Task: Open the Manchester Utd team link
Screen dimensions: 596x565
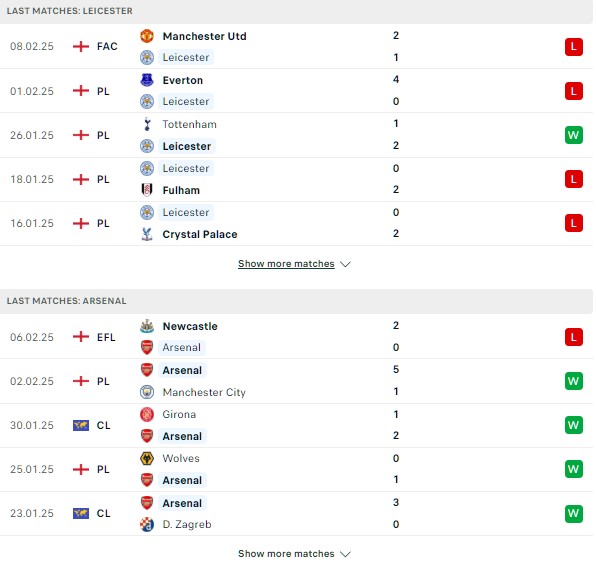Action: 204,36
